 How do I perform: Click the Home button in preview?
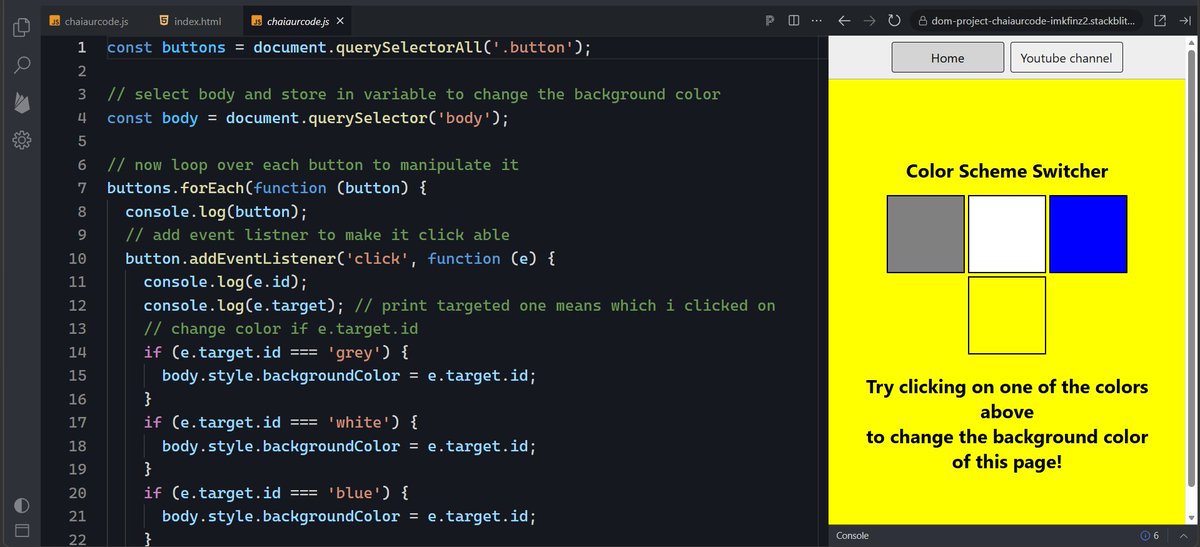click(x=948, y=58)
